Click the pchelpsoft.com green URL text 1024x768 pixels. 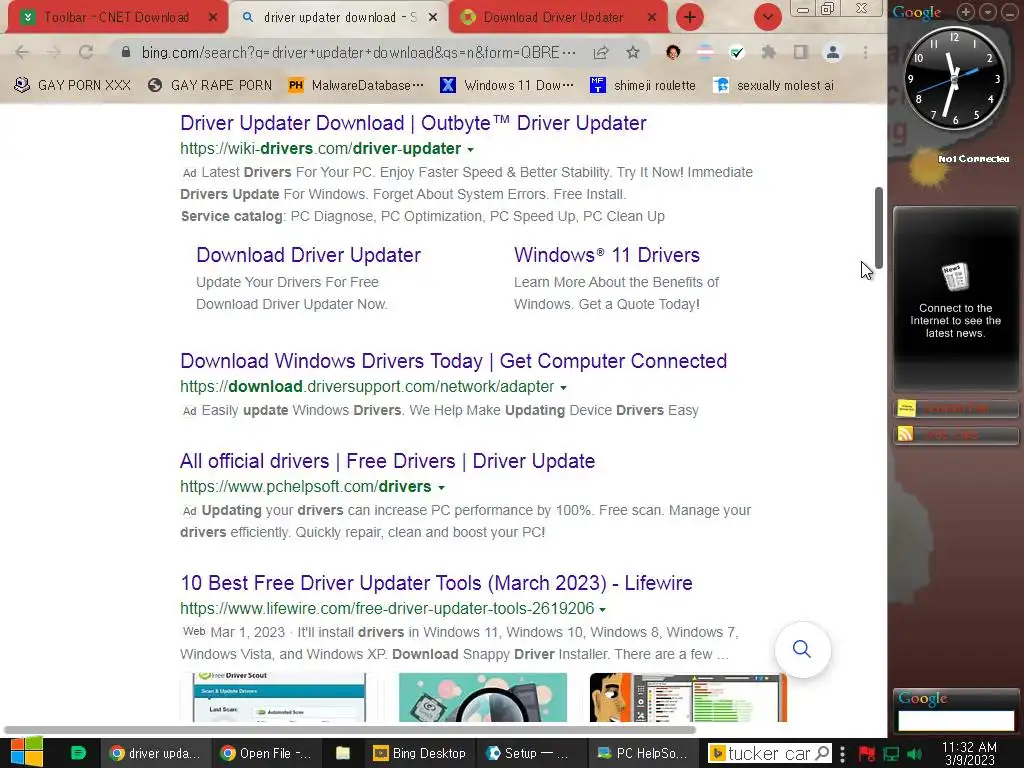click(x=306, y=487)
